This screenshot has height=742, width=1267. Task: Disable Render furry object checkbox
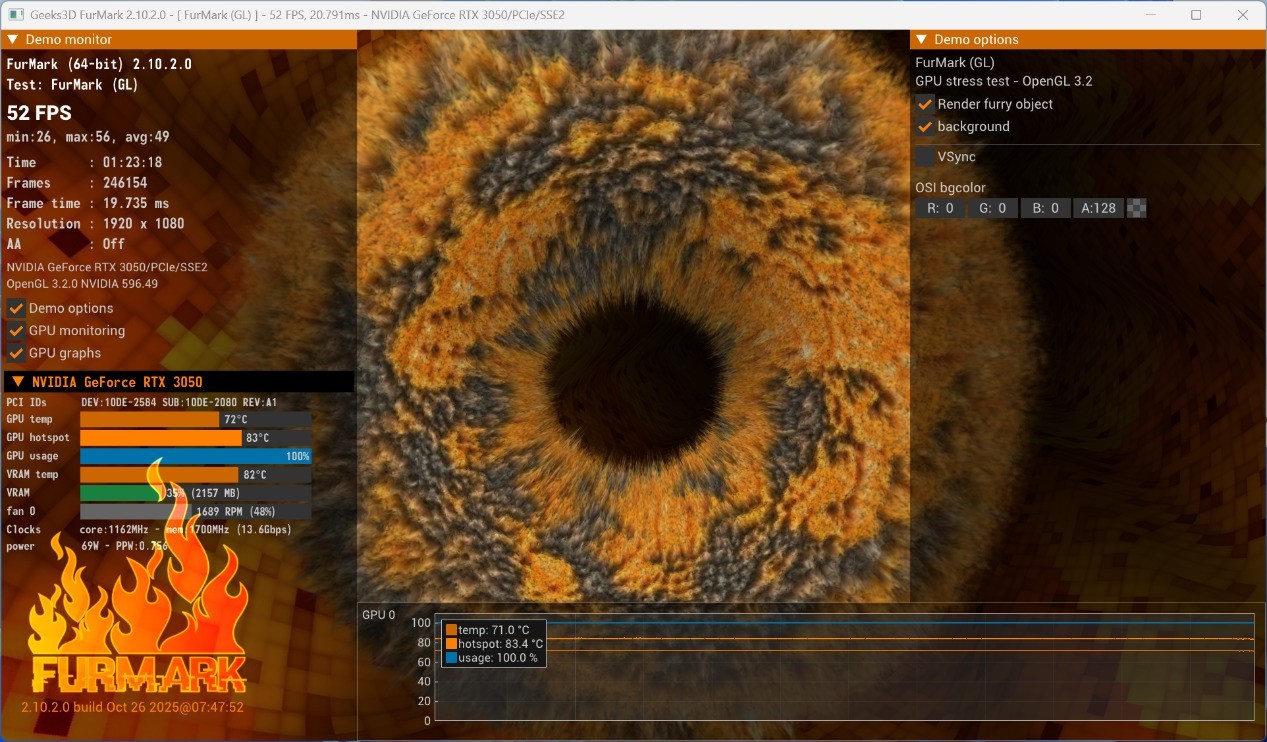coord(925,104)
